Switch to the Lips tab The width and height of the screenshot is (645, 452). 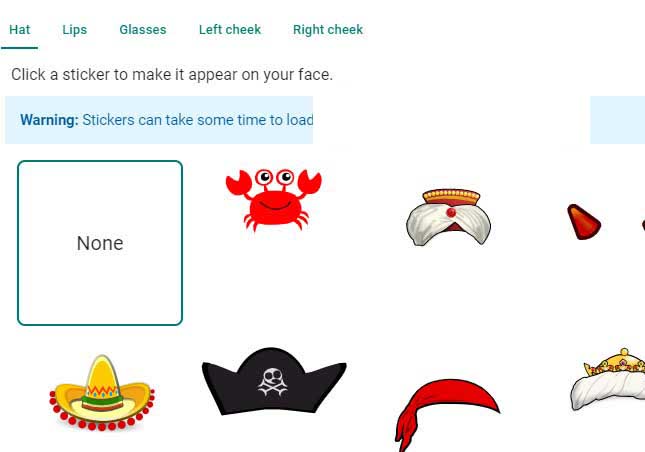[x=74, y=30]
